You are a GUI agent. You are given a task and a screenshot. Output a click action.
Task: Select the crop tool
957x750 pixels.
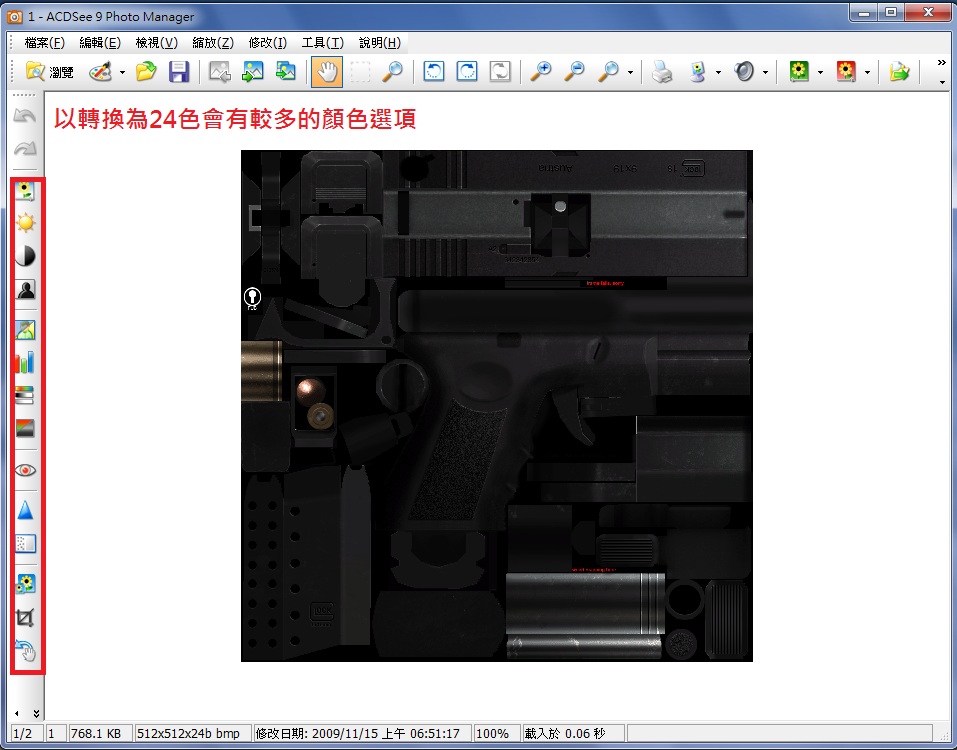pyautogui.click(x=25, y=618)
